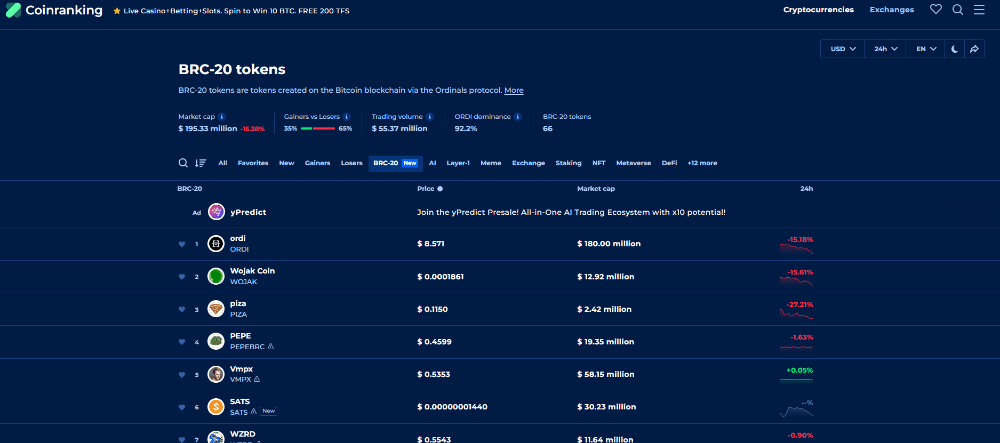Click the ordi coin logo

(216, 244)
